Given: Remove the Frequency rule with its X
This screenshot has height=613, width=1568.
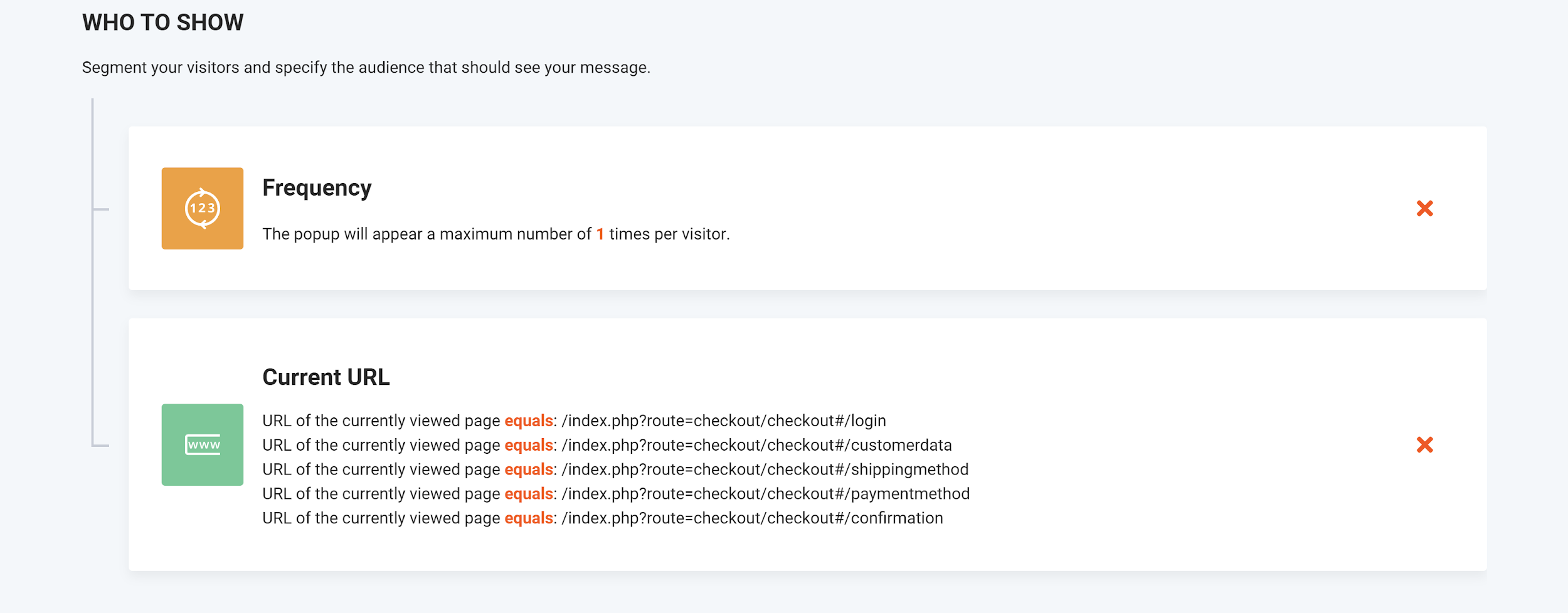Looking at the screenshot, I should click(x=1424, y=208).
